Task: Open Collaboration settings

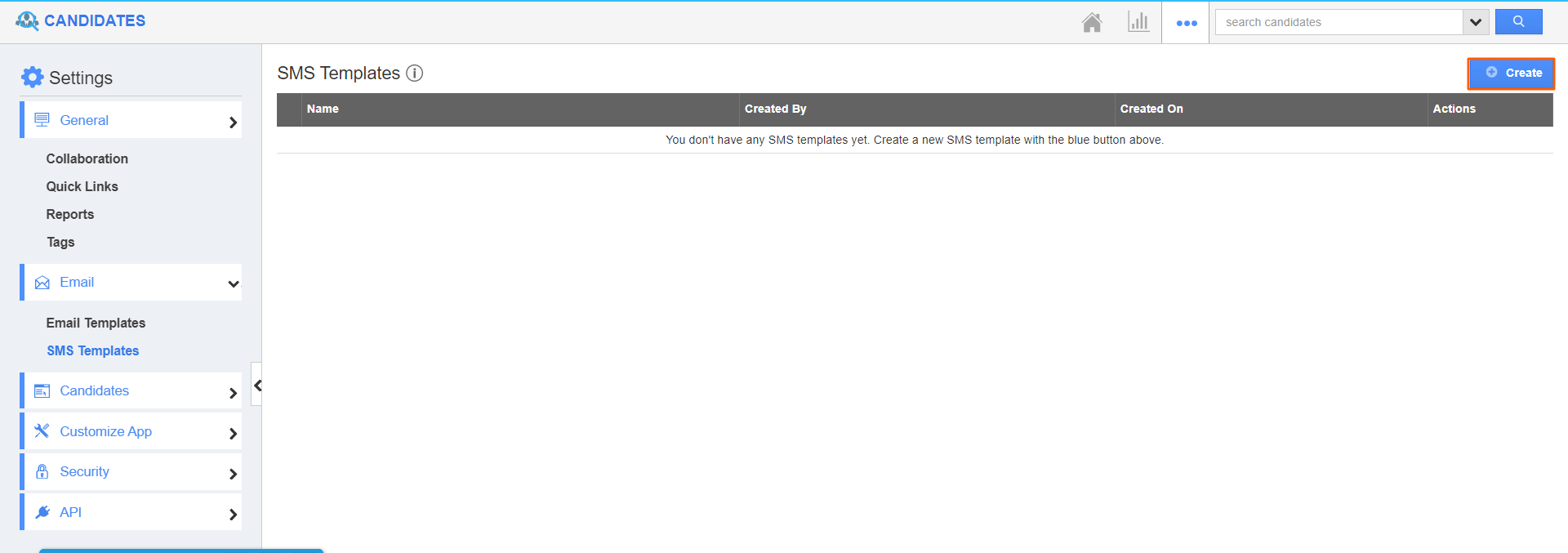Action: pos(87,158)
